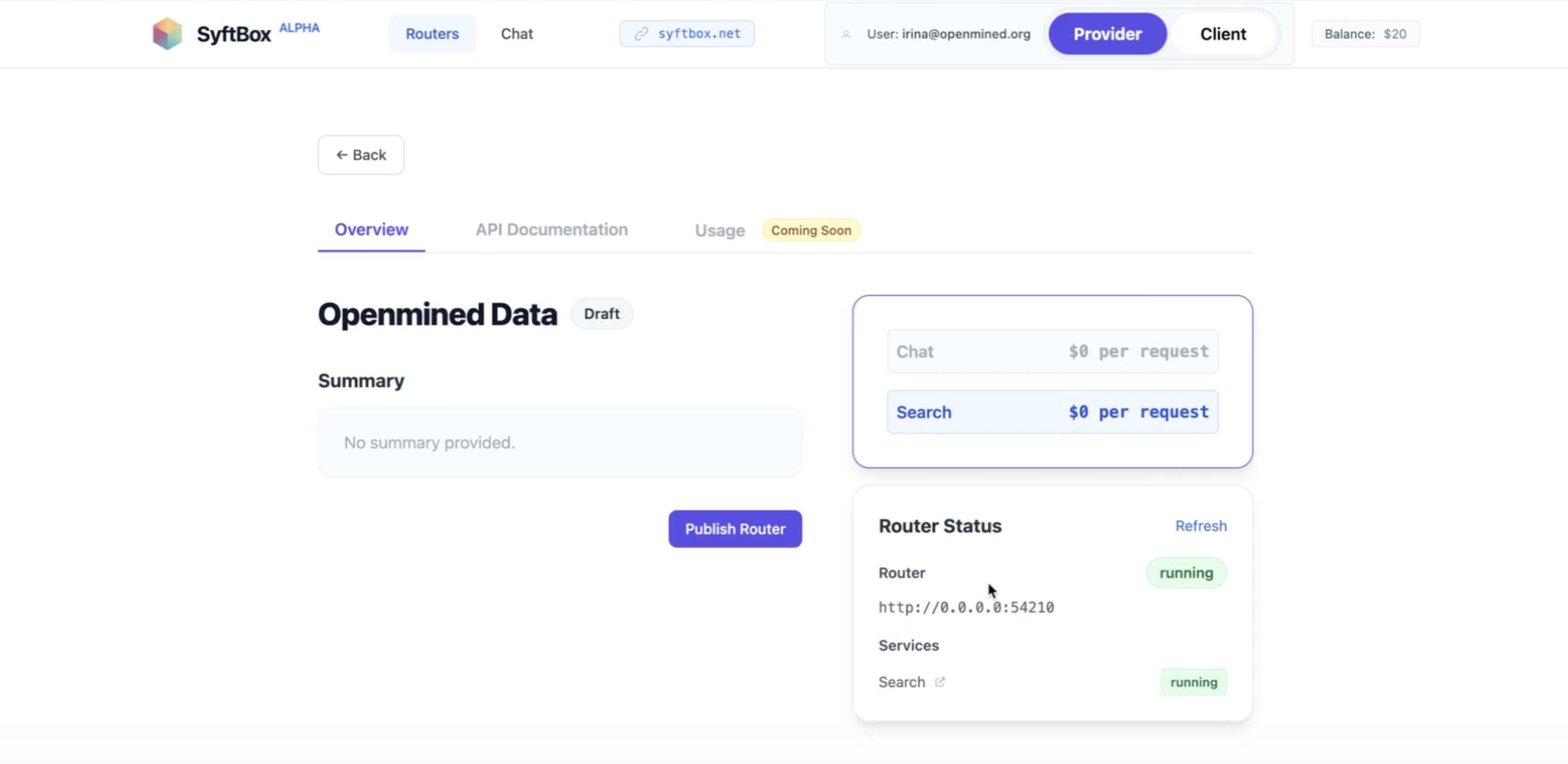Image resolution: width=1568 pixels, height=764 pixels.
Task: Click the user avatar icon
Action: 846,34
